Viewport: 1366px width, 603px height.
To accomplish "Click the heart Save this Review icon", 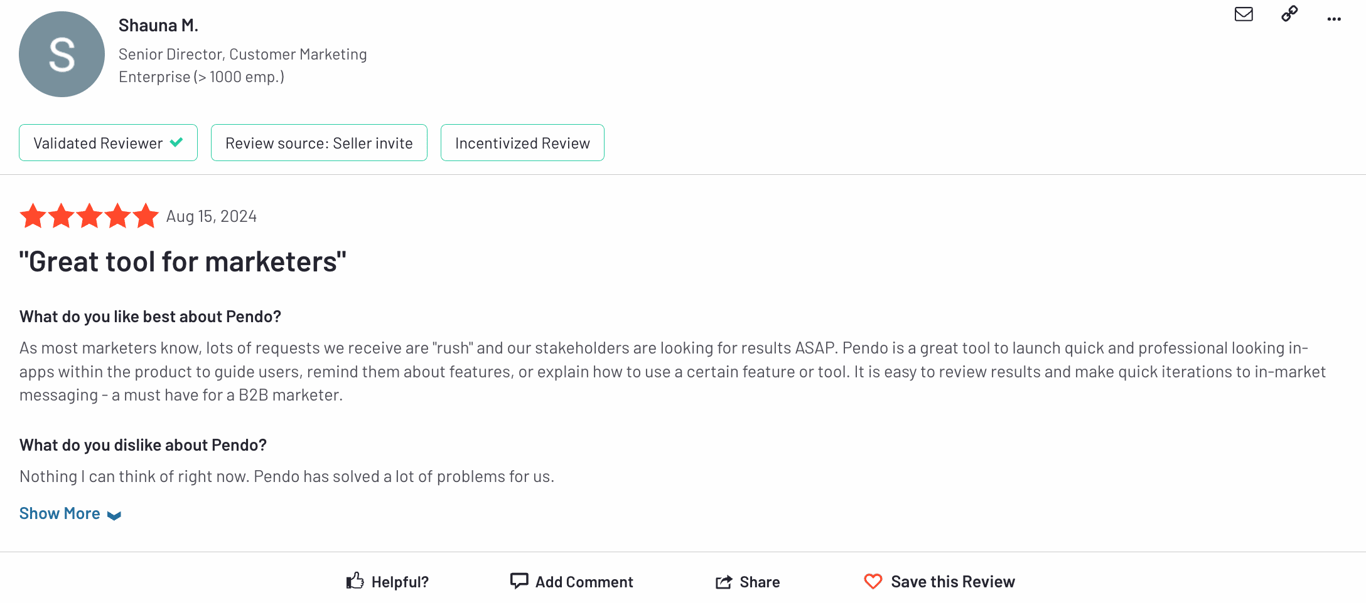I will [873, 581].
